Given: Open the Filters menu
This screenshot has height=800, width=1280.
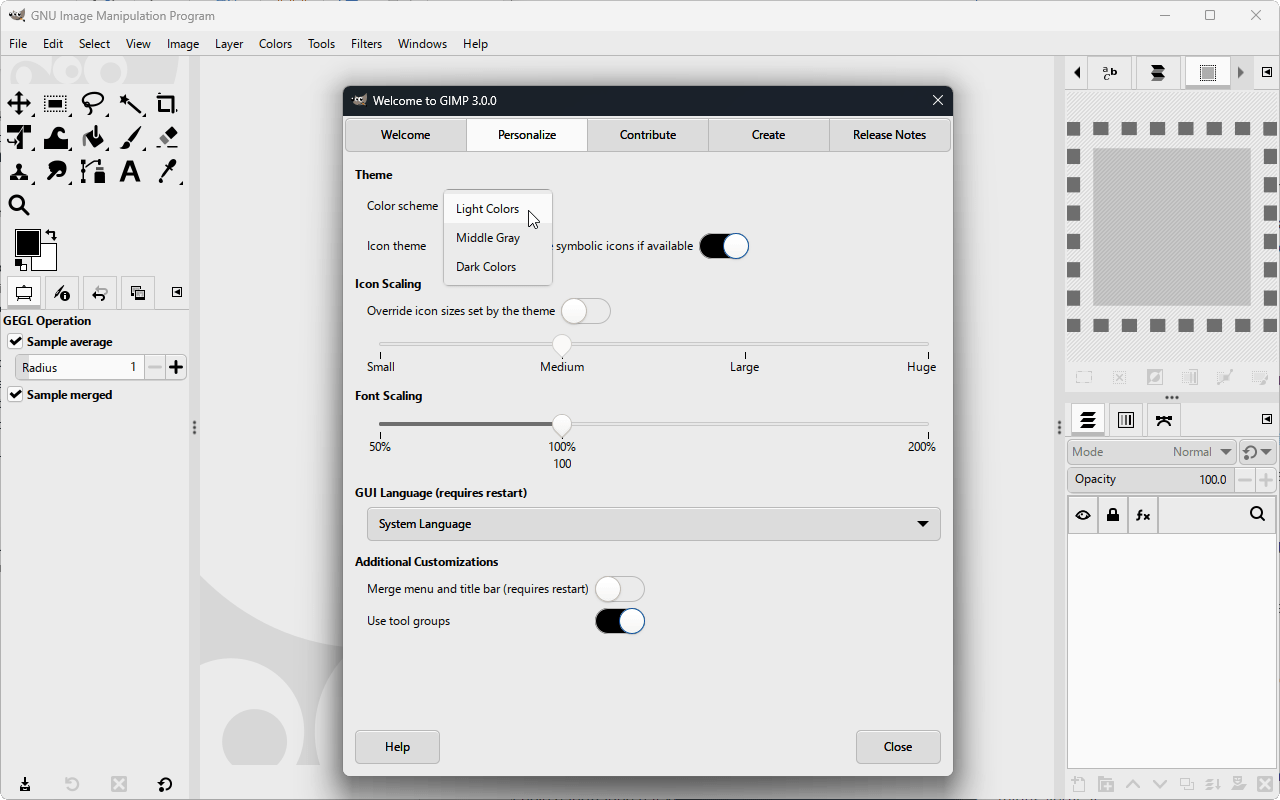Looking at the screenshot, I should point(367,44).
